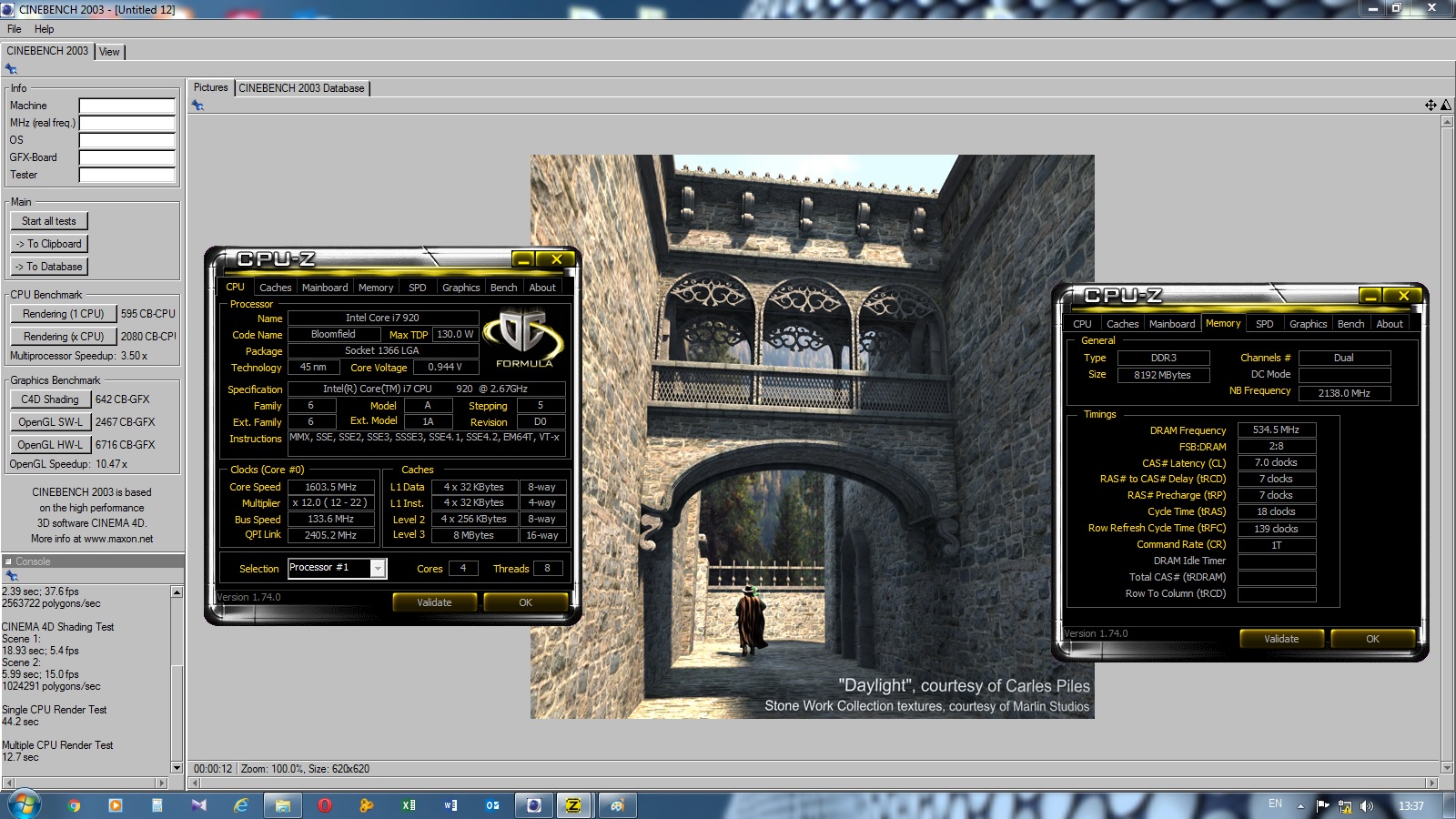Run Rendering (x CPU) benchmark
Viewport: 1456px width, 819px height.
click(64, 337)
